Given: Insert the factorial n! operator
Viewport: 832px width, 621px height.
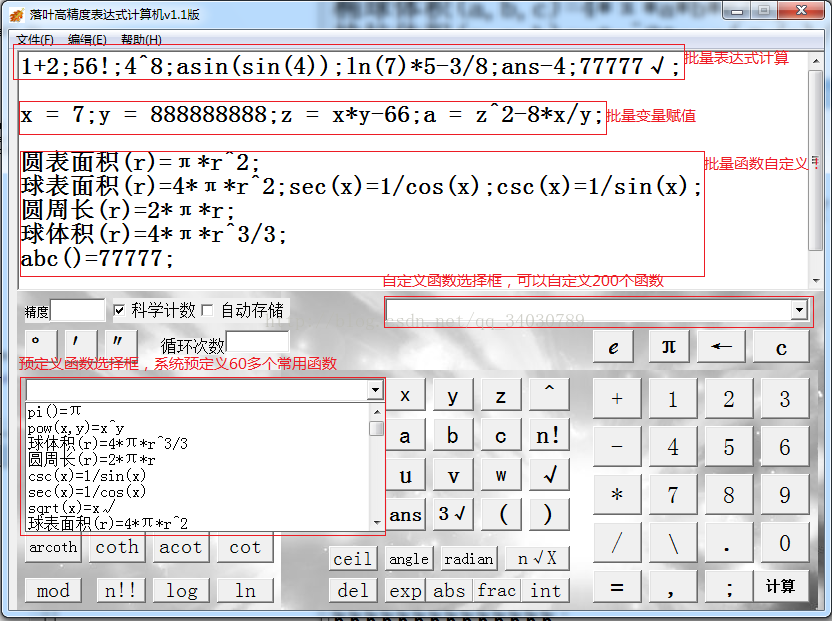Looking at the screenshot, I should (549, 435).
